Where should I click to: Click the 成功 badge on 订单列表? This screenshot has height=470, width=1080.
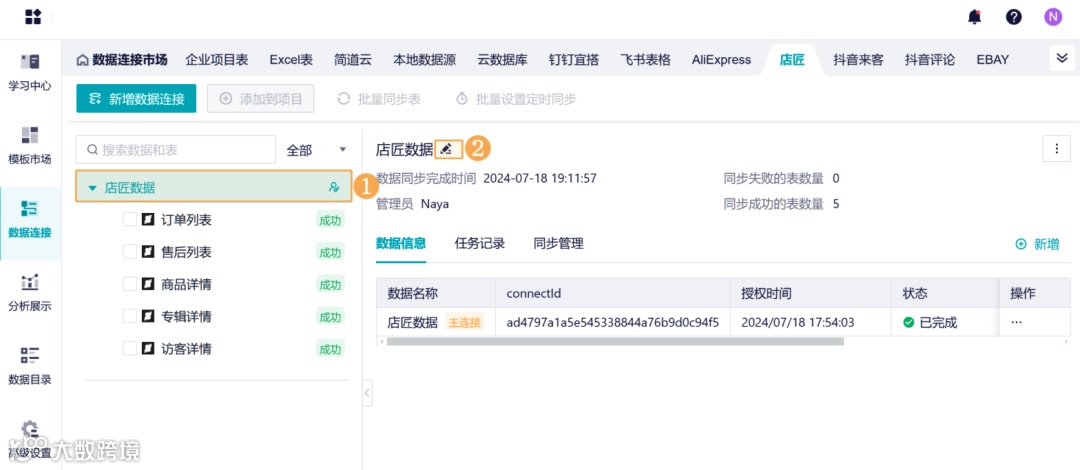[330, 220]
